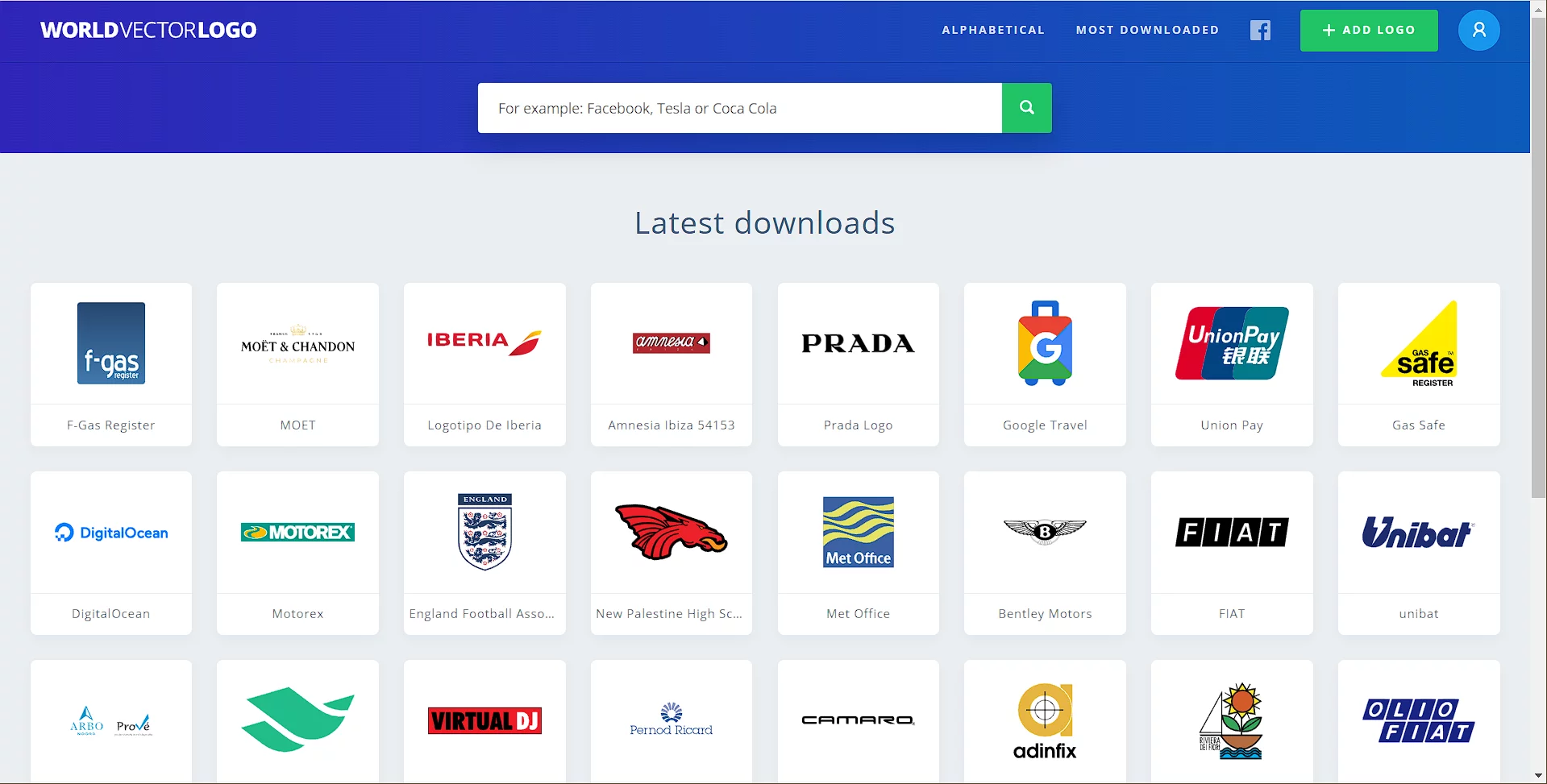Click the DigitalOcean name link
This screenshot has height=784, width=1547.
pyautogui.click(x=111, y=614)
